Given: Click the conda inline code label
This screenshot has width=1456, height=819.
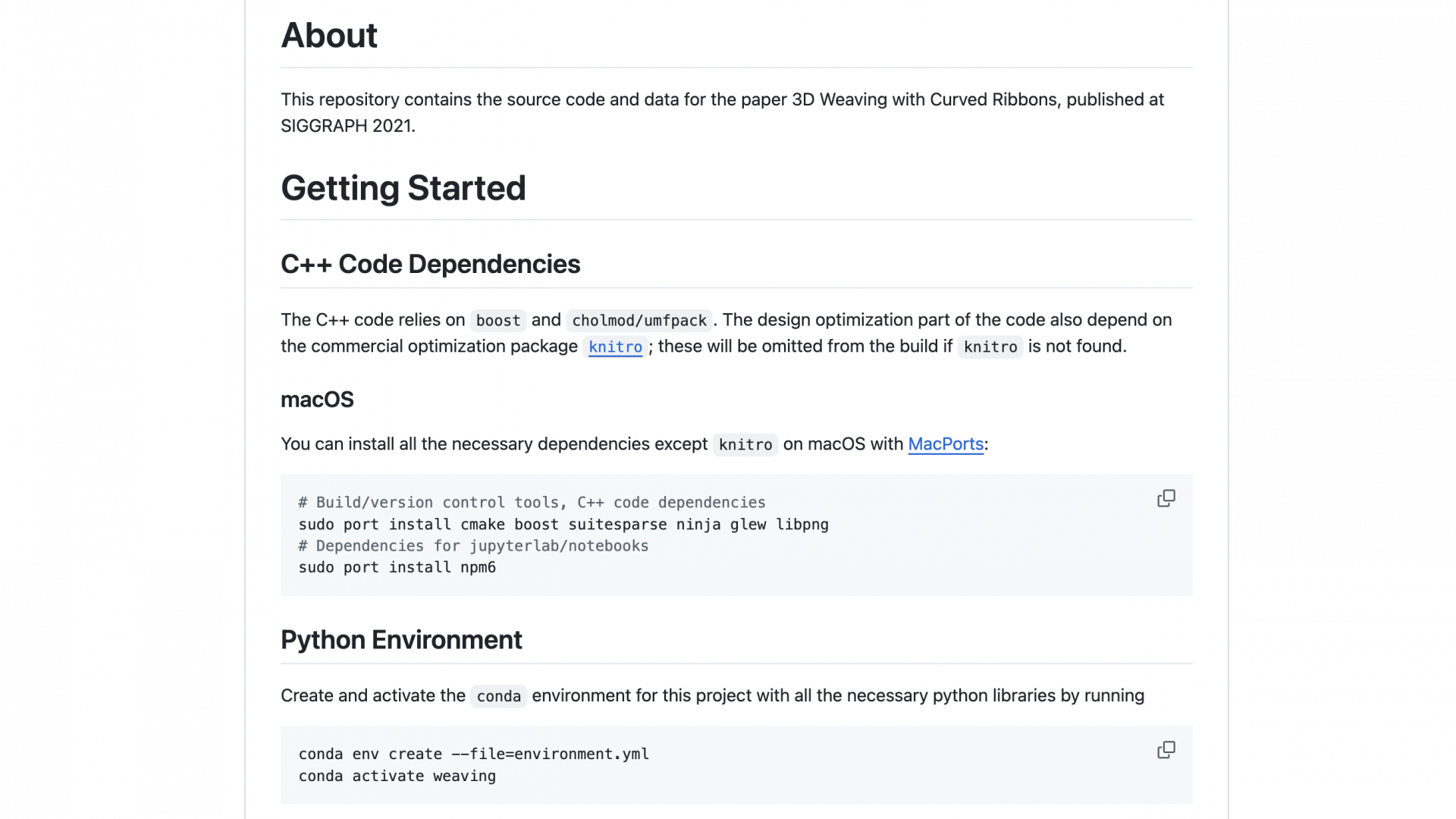Looking at the screenshot, I should (498, 696).
